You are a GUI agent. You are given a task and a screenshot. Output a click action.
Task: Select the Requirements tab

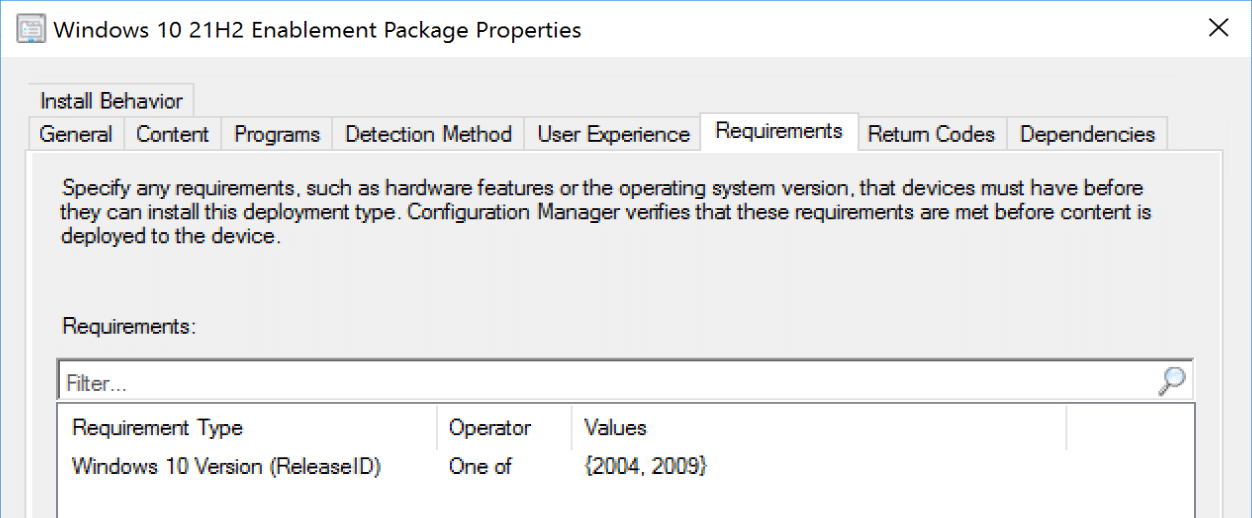point(779,131)
